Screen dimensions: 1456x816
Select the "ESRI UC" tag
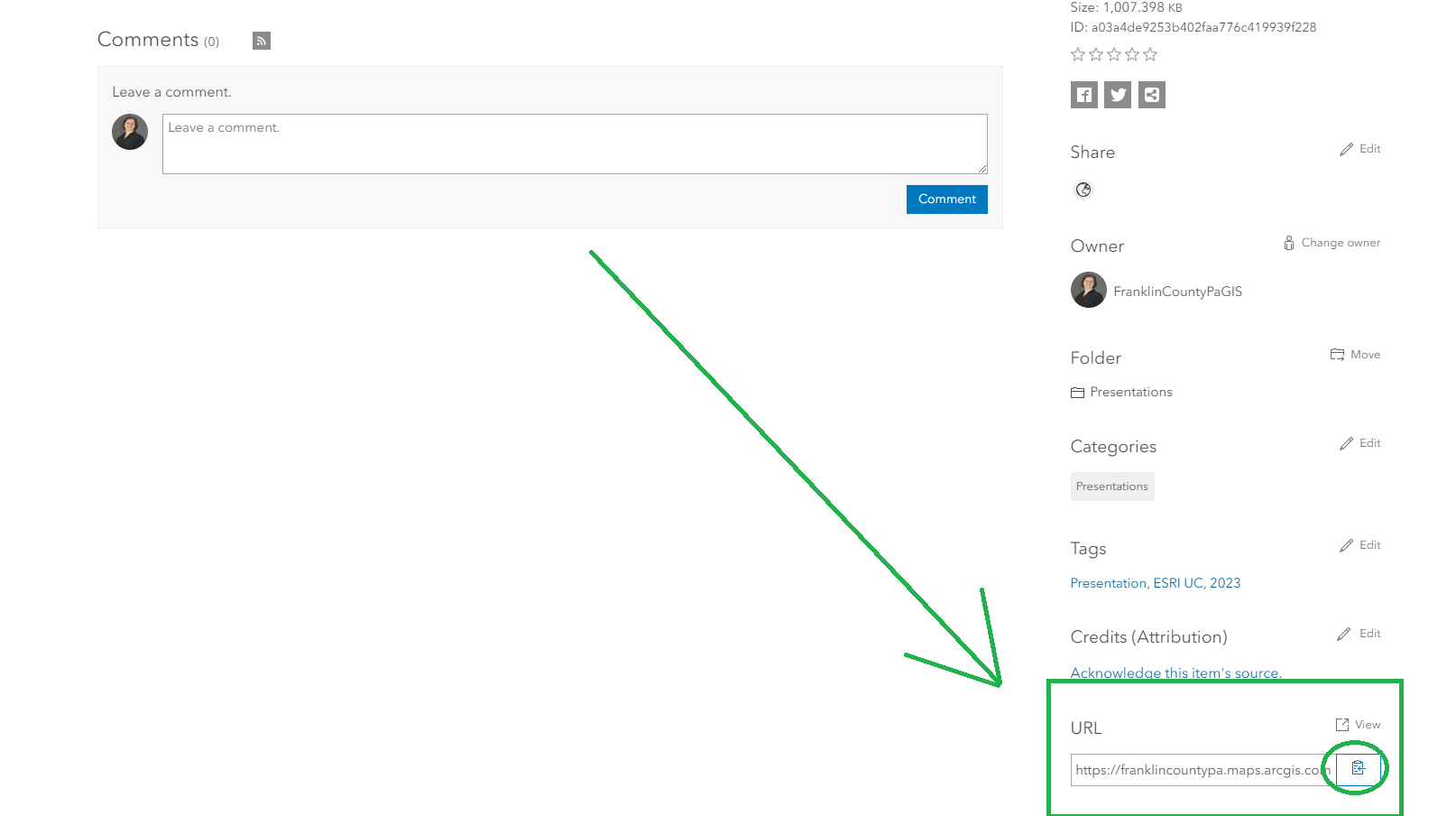tap(1176, 582)
